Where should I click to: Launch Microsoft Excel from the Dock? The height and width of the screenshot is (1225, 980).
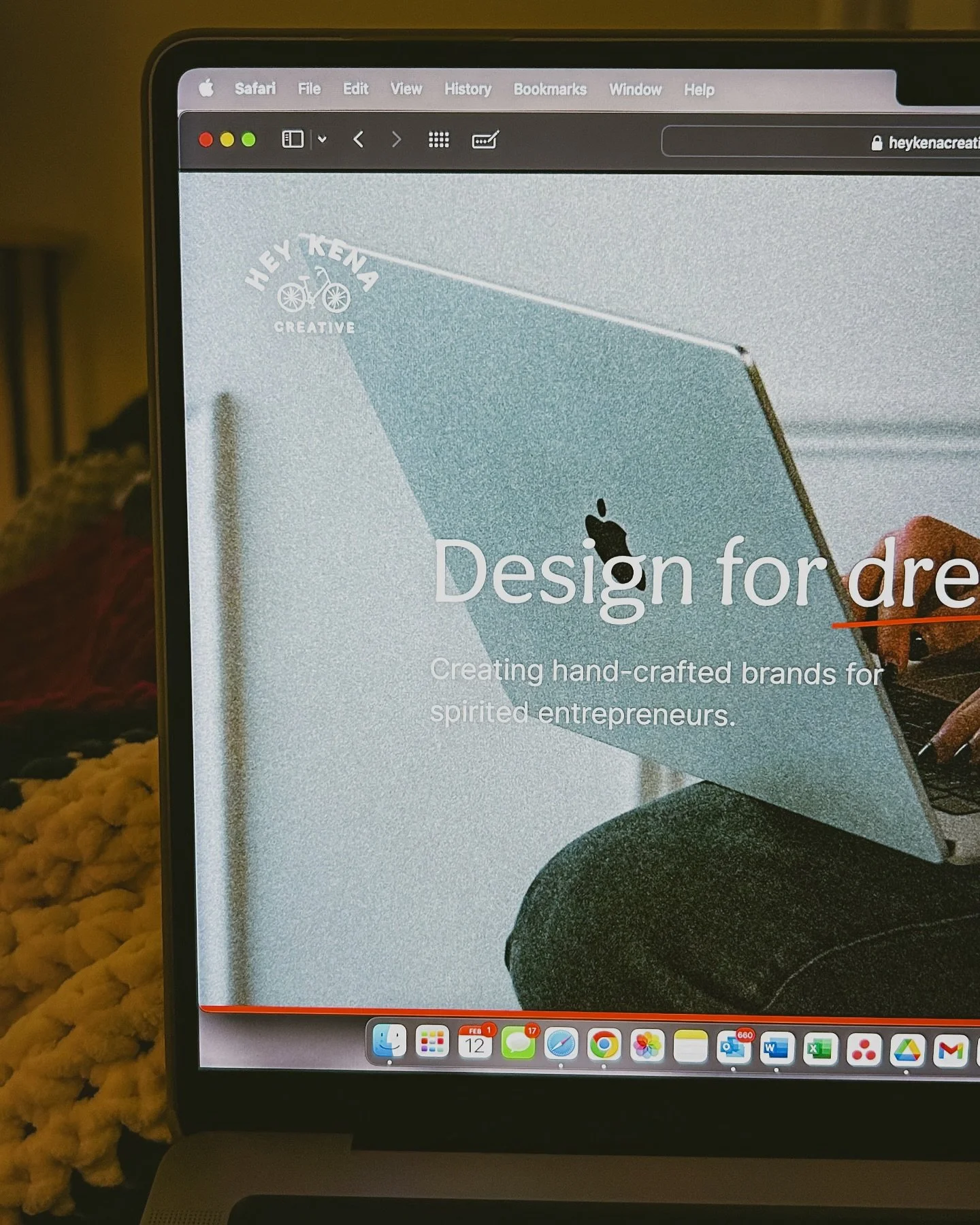pos(820,1049)
